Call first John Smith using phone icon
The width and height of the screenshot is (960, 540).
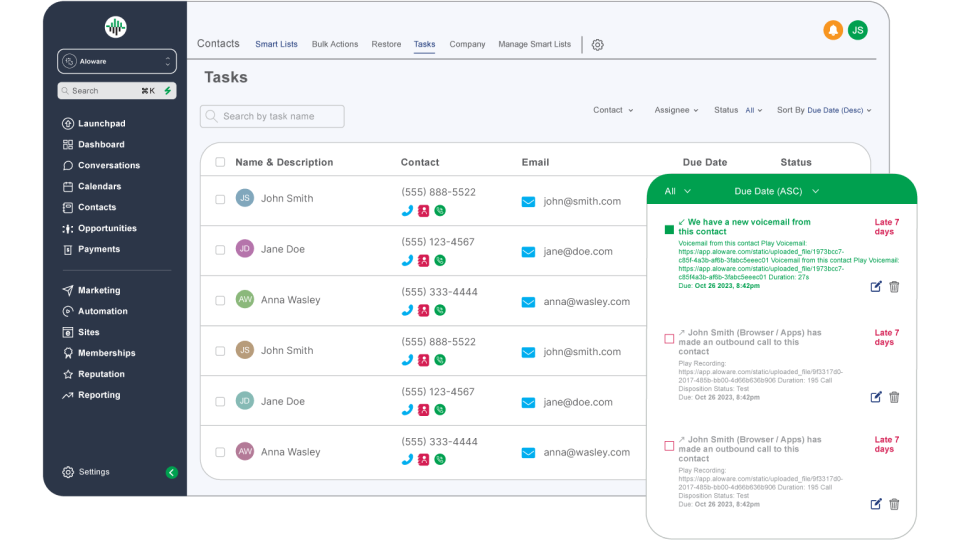pos(407,211)
